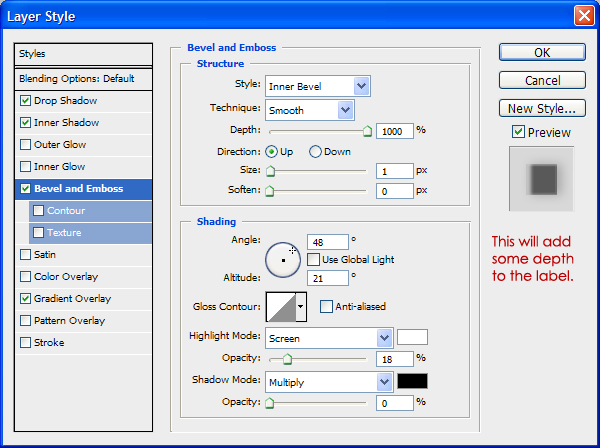
Task: Click the New Style... button
Action: [542, 108]
